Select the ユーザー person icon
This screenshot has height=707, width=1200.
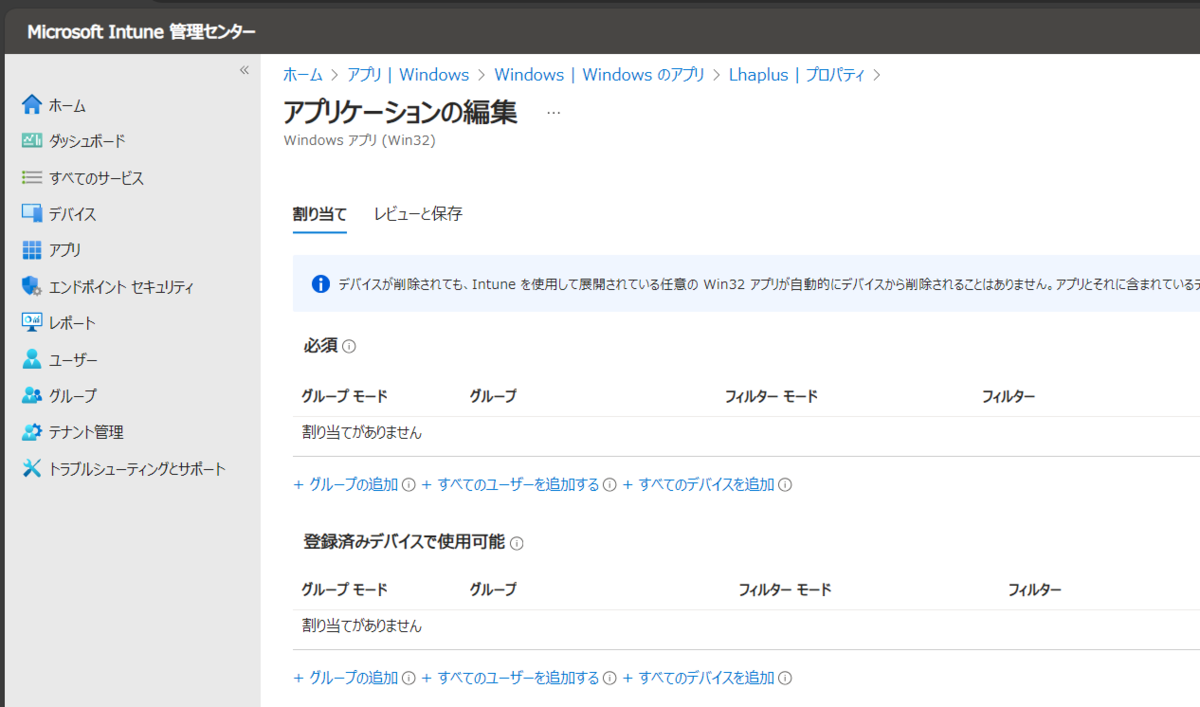click(32, 359)
